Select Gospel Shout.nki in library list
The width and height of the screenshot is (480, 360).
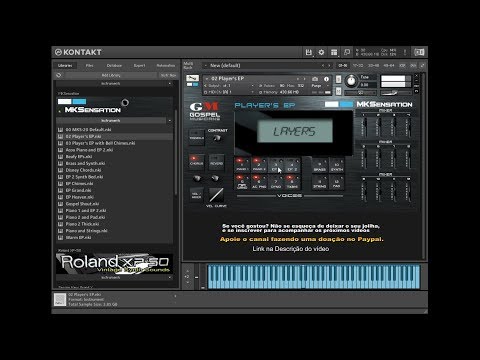82,204
